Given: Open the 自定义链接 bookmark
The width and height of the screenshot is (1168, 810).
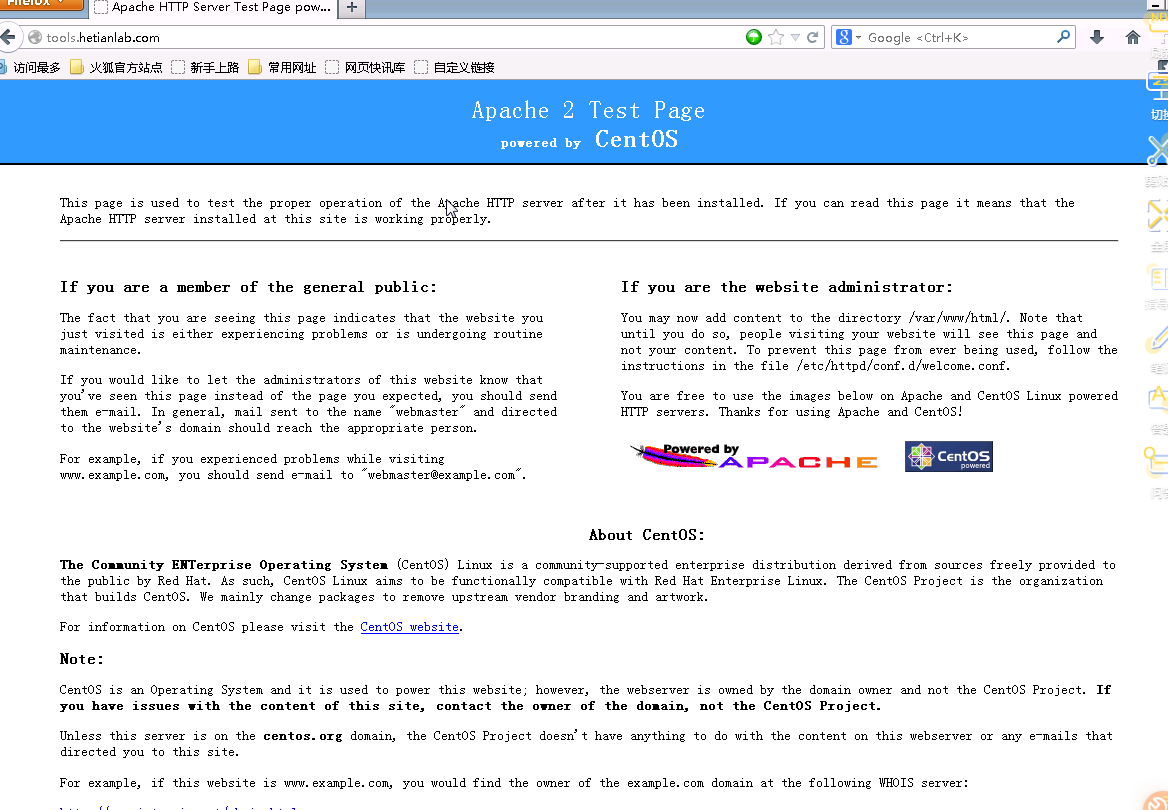Looking at the screenshot, I should coord(454,68).
